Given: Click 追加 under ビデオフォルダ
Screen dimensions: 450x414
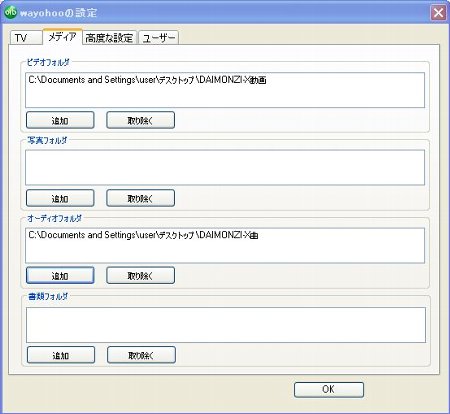Looking at the screenshot, I should pyautogui.click(x=60, y=120).
